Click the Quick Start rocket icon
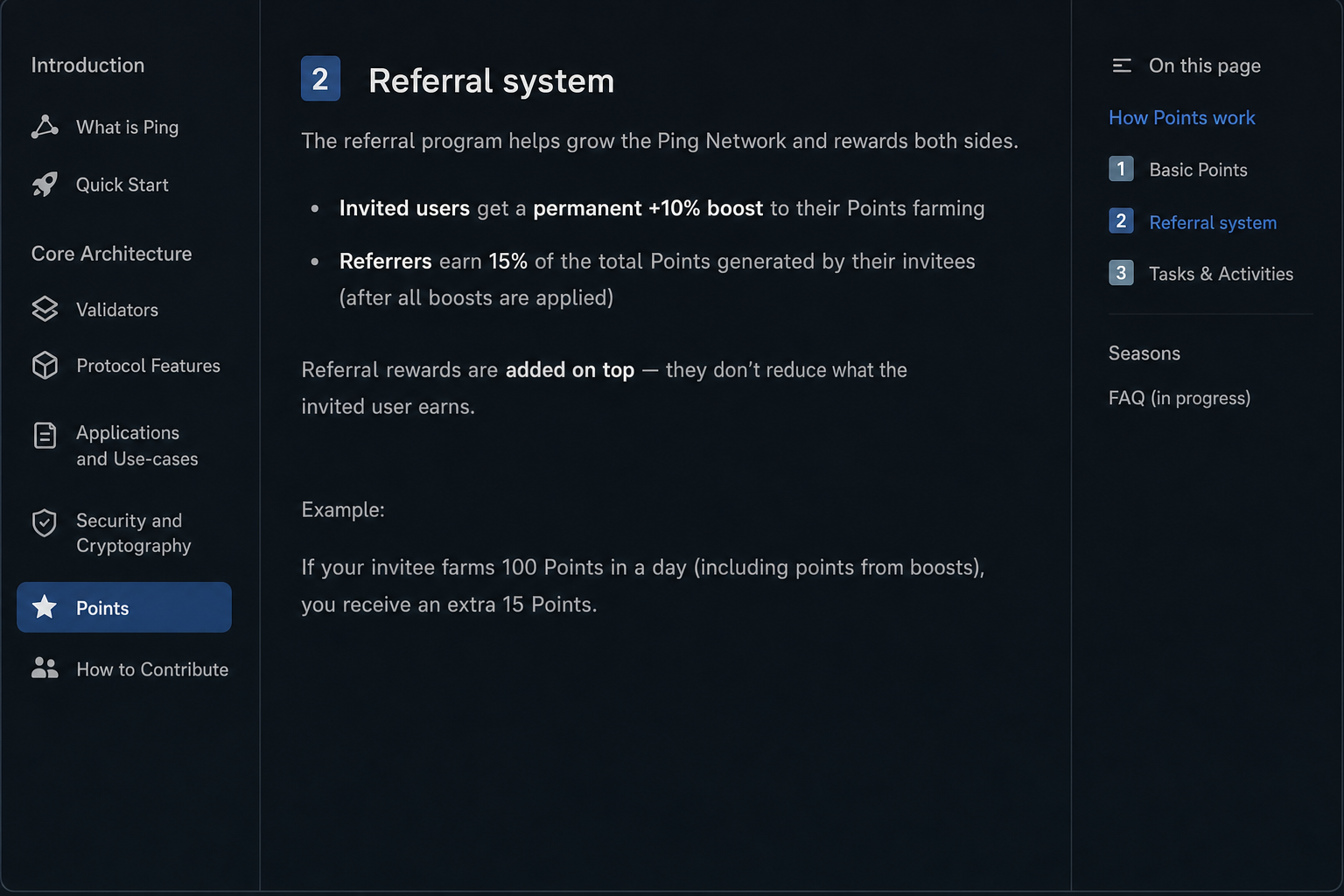Image resolution: width=1344 pixels, height=896 pixels. point(45,185)
